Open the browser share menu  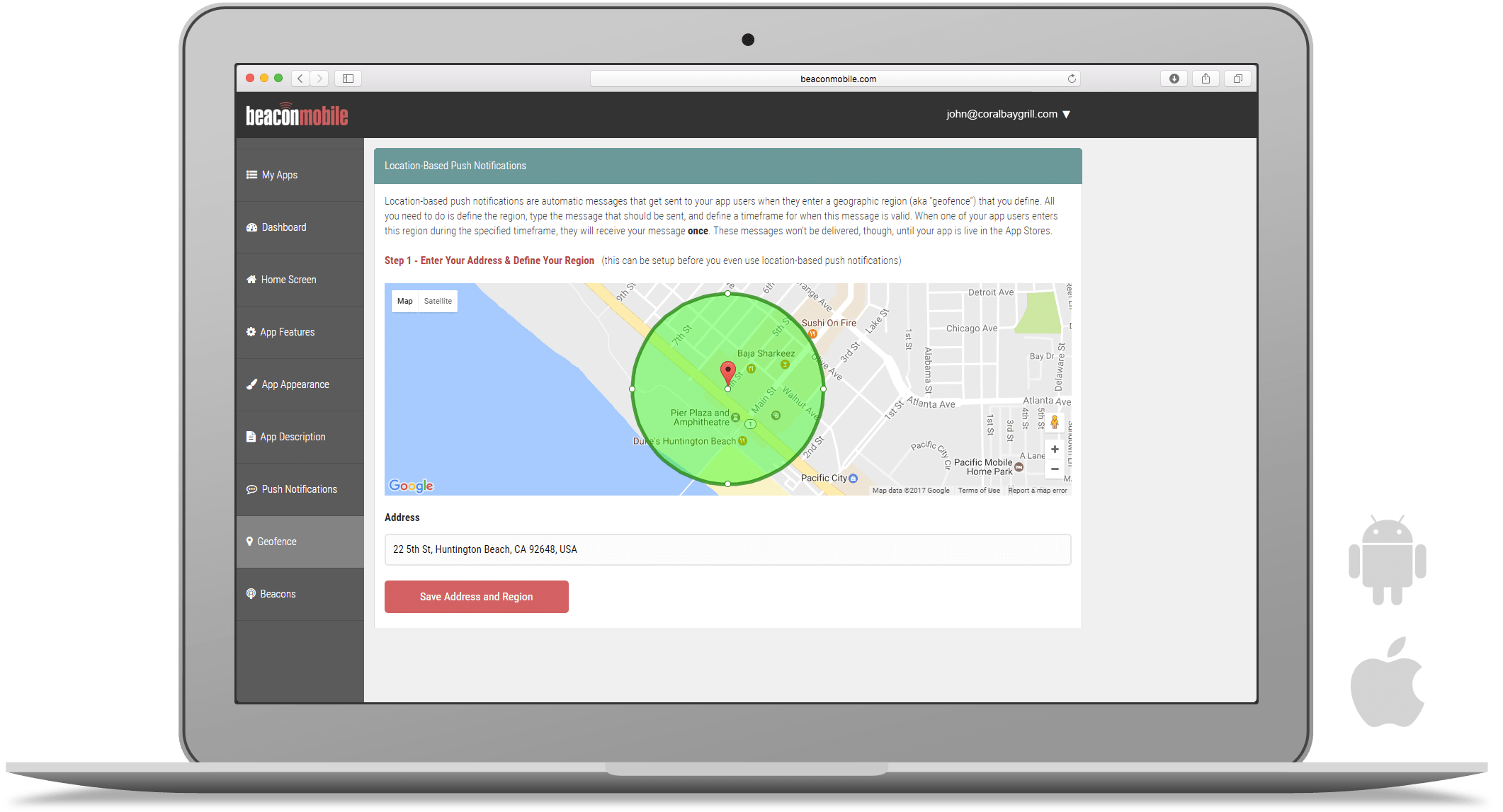point(1206,78)
